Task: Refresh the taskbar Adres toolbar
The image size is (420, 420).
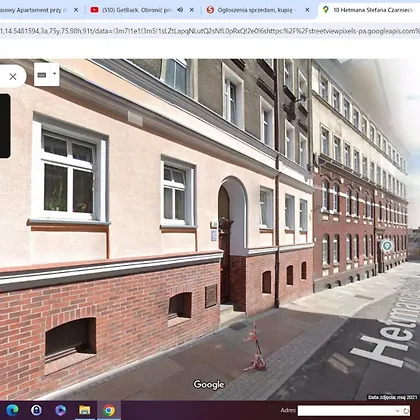Action: [x=406, y=411]
